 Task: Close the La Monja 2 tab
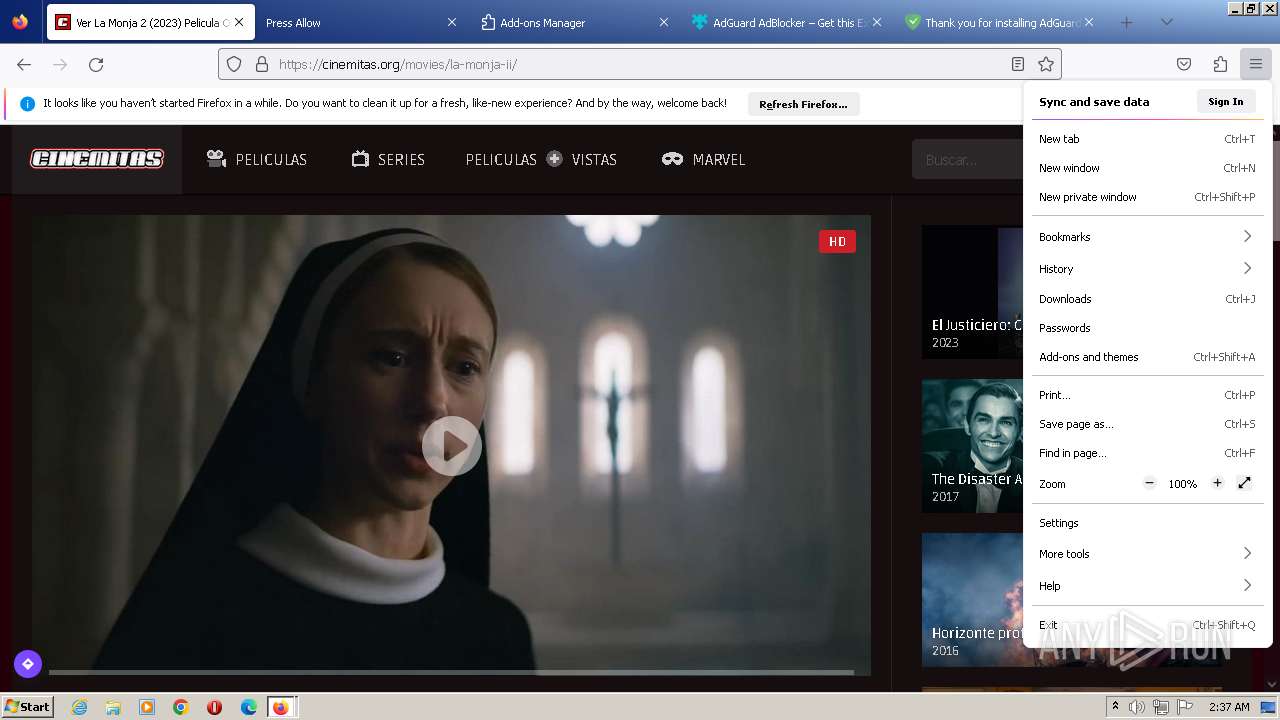[x=239, y=22]
